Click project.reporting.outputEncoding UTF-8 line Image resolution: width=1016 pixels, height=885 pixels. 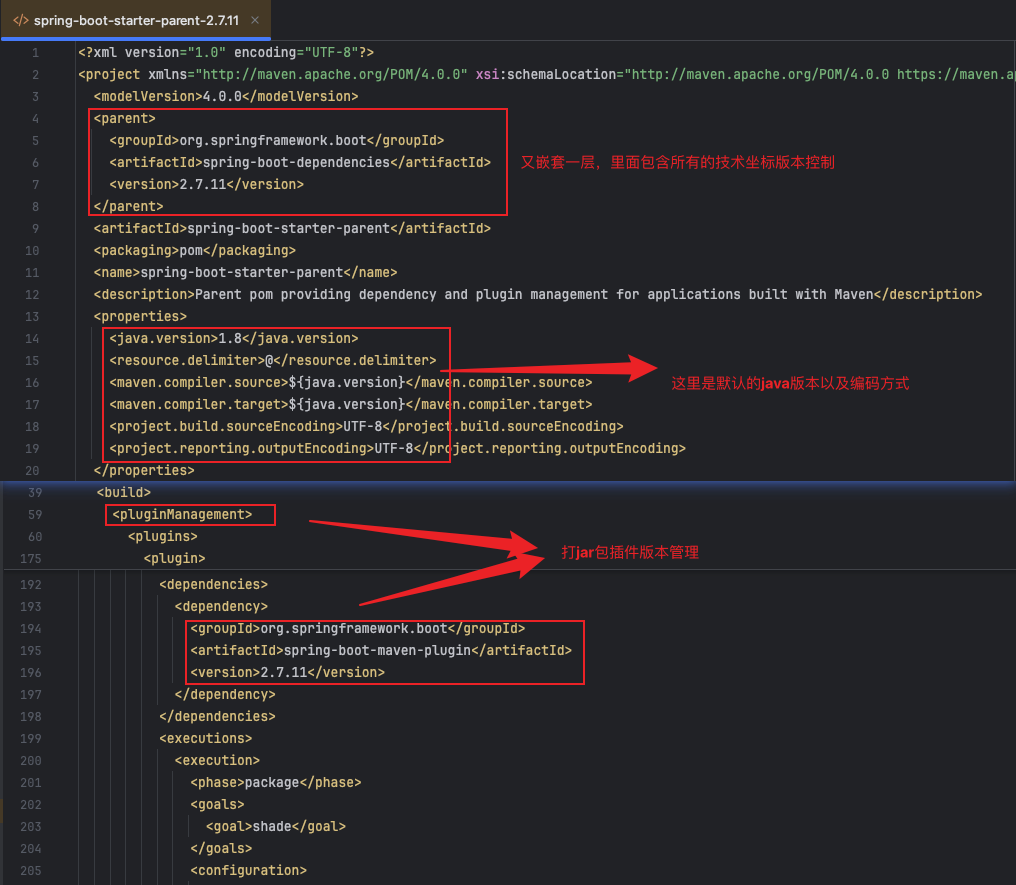point(397,449)
